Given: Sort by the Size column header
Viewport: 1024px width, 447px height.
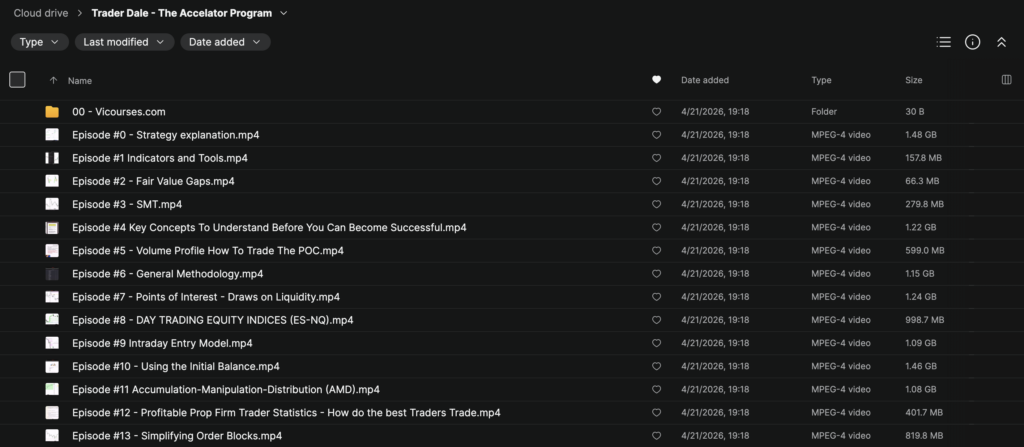Looking at the screenshot, I should [x=914, y=80].
